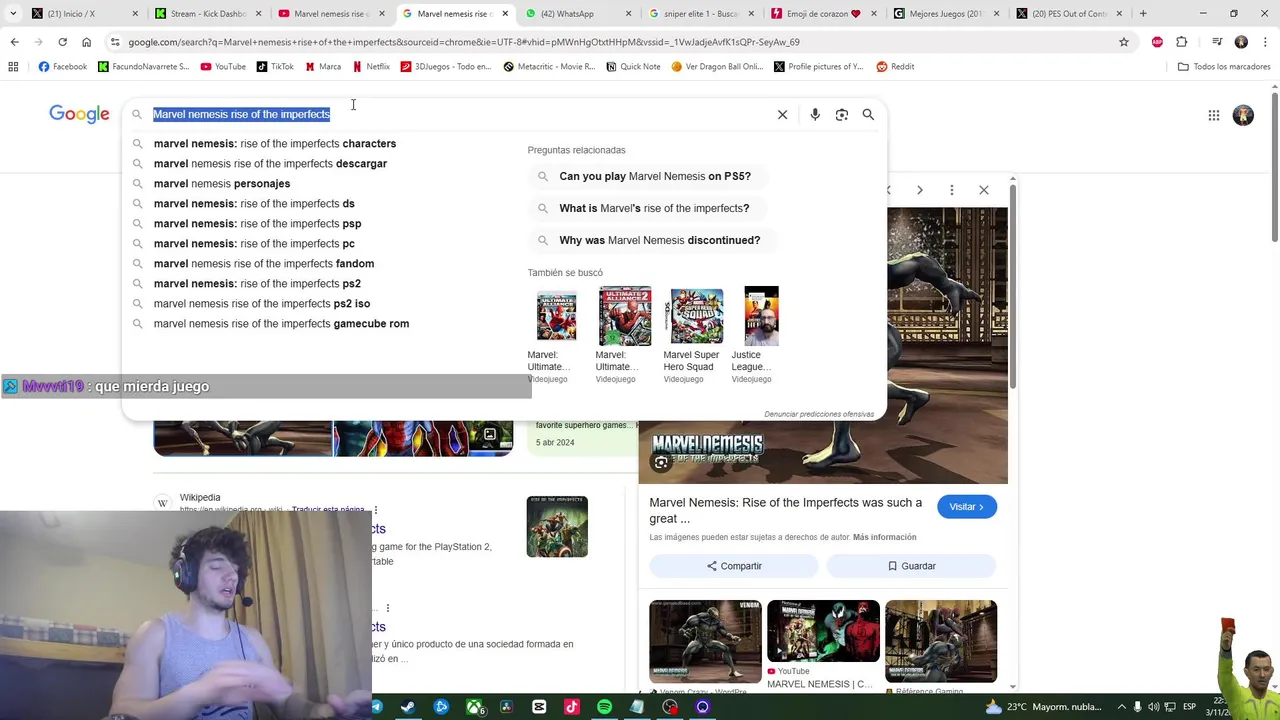Go to Chrome home page button

(86, 42)
